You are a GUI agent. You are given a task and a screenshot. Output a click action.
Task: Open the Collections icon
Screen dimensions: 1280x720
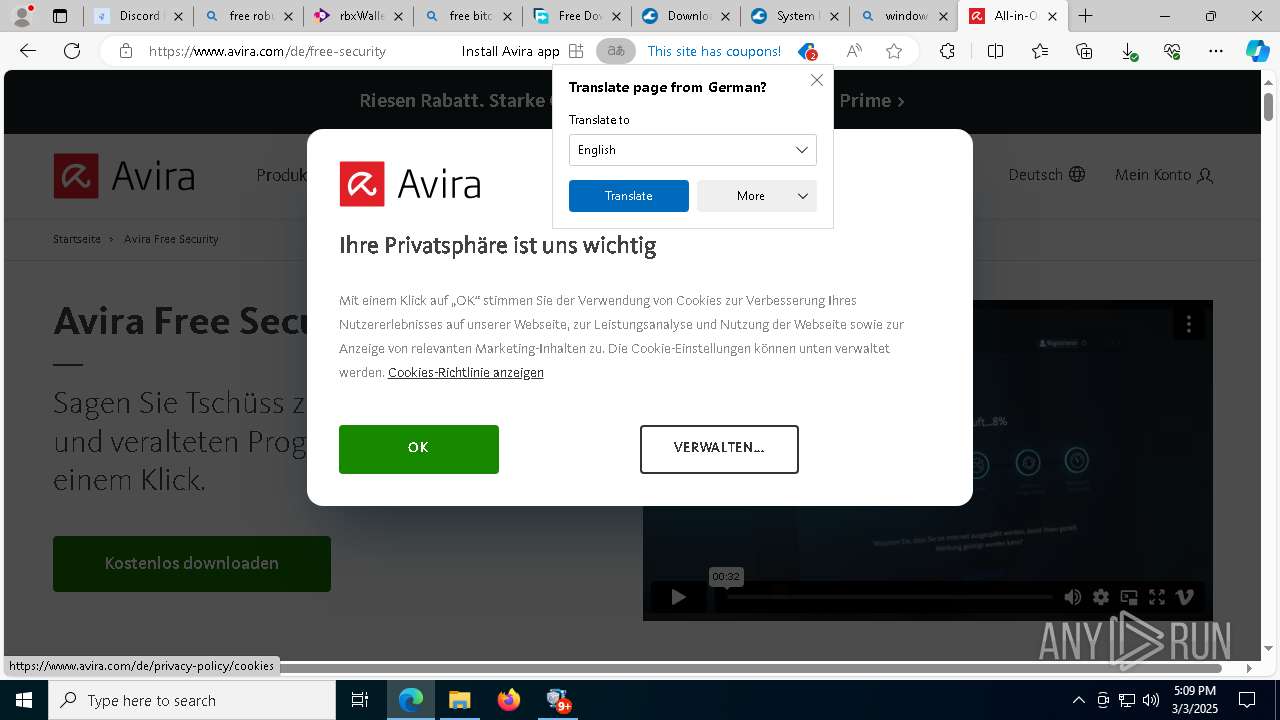(1084, 51)
